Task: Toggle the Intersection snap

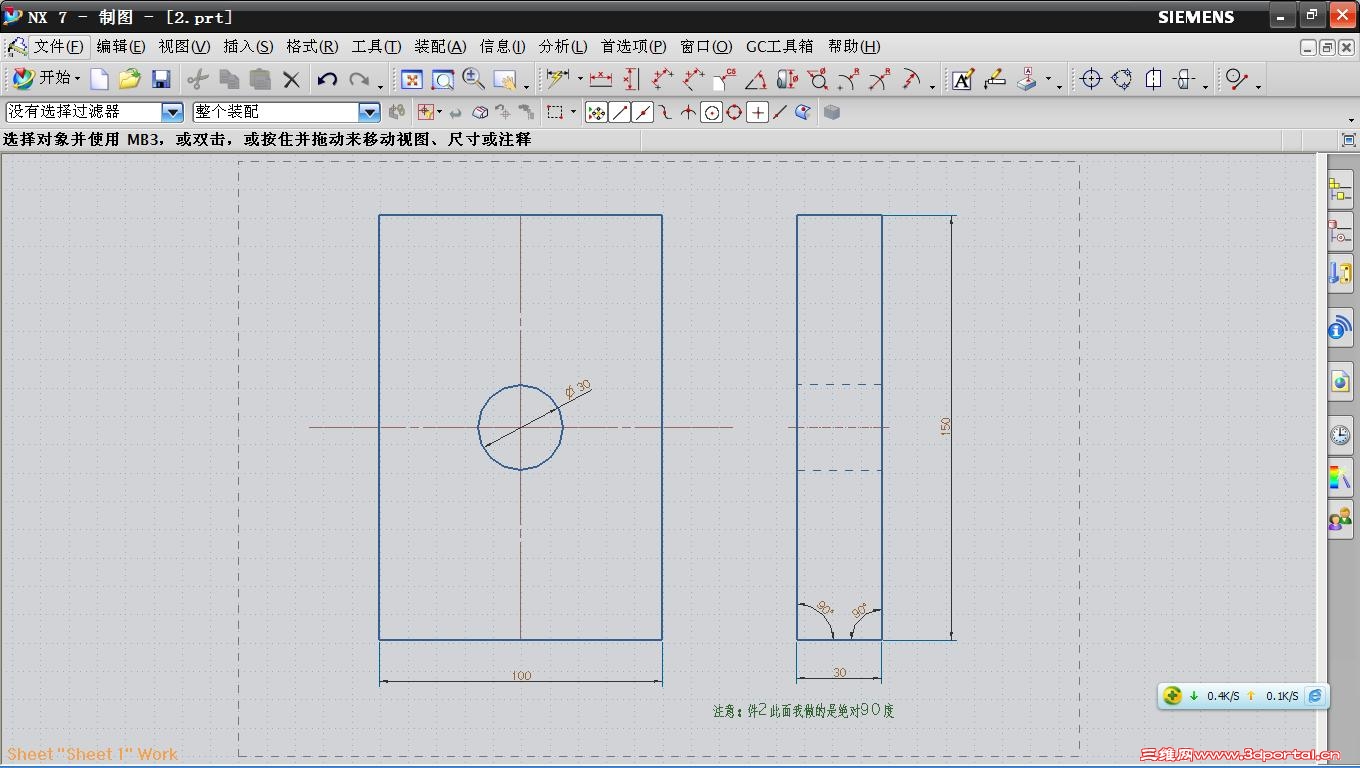Action: pos(688,112)
